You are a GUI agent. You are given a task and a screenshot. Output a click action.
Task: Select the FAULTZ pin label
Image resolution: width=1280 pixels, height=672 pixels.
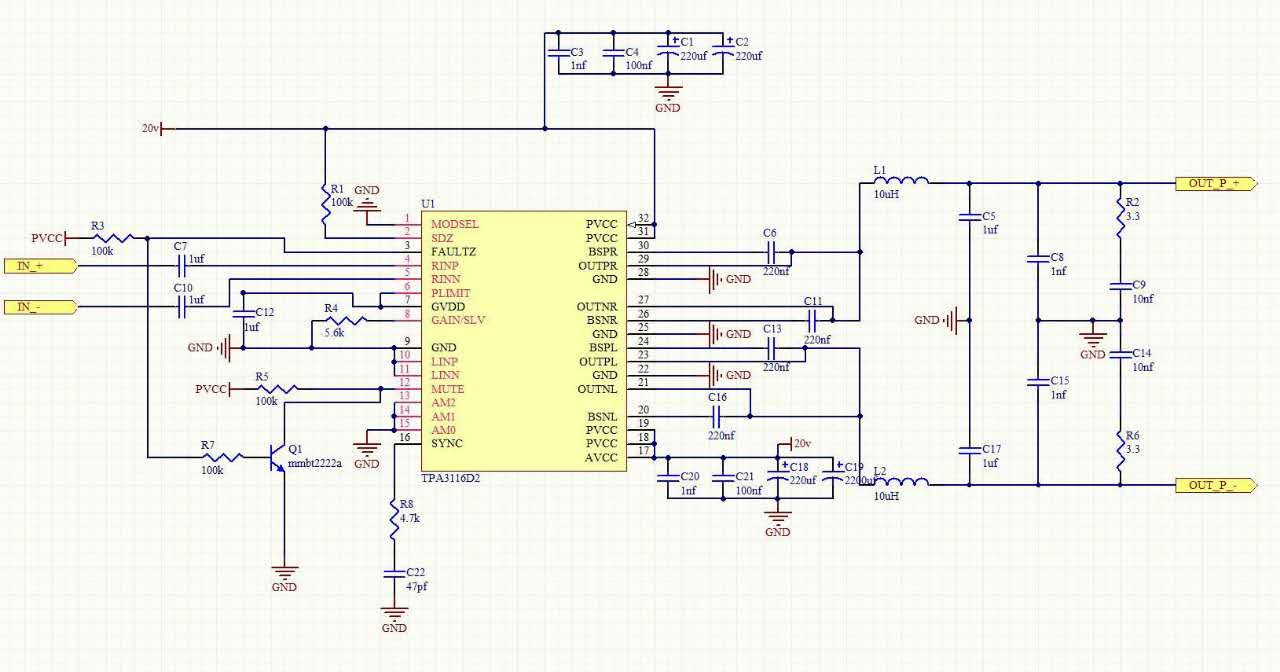[454, 251]
